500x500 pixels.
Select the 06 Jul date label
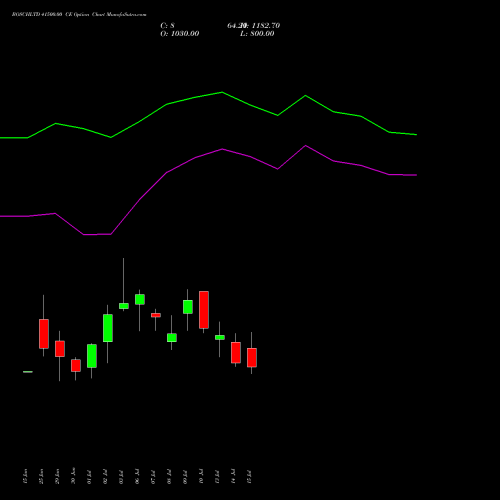coord(137,476)
